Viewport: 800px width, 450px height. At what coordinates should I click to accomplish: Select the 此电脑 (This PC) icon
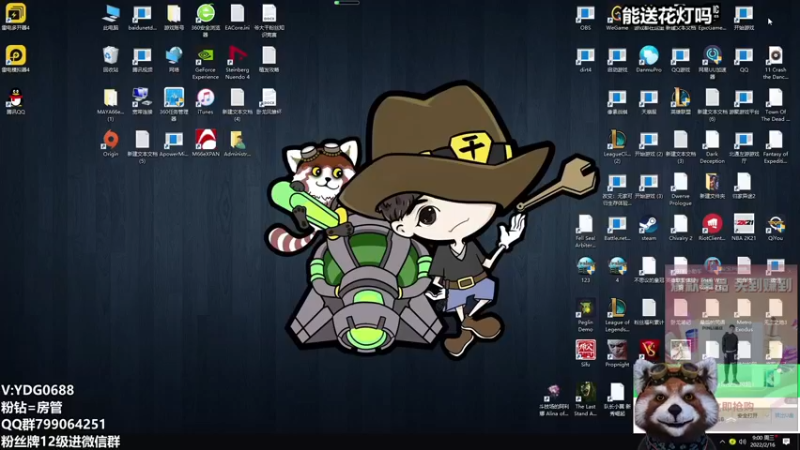tap(110, 17)
